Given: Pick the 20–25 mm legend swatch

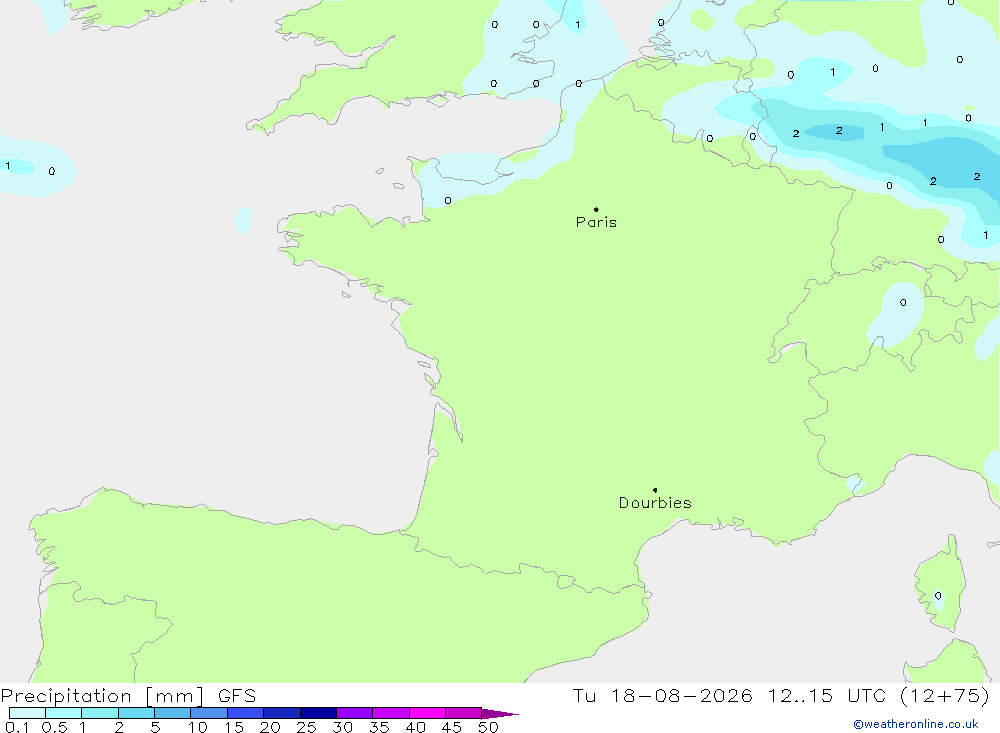Looking at the screenshot, I should point(282,713).
